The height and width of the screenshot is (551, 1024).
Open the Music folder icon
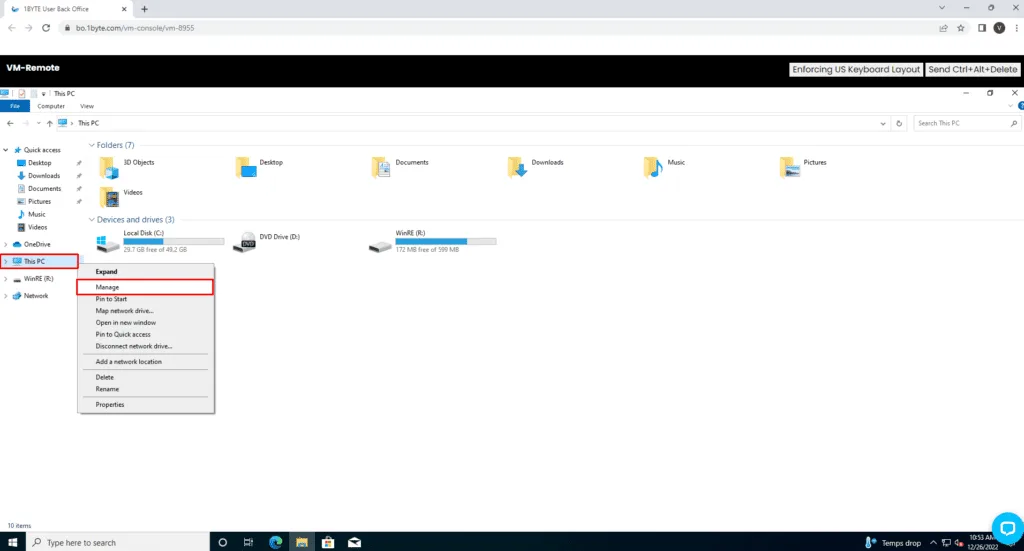click(x=652, y=167)
